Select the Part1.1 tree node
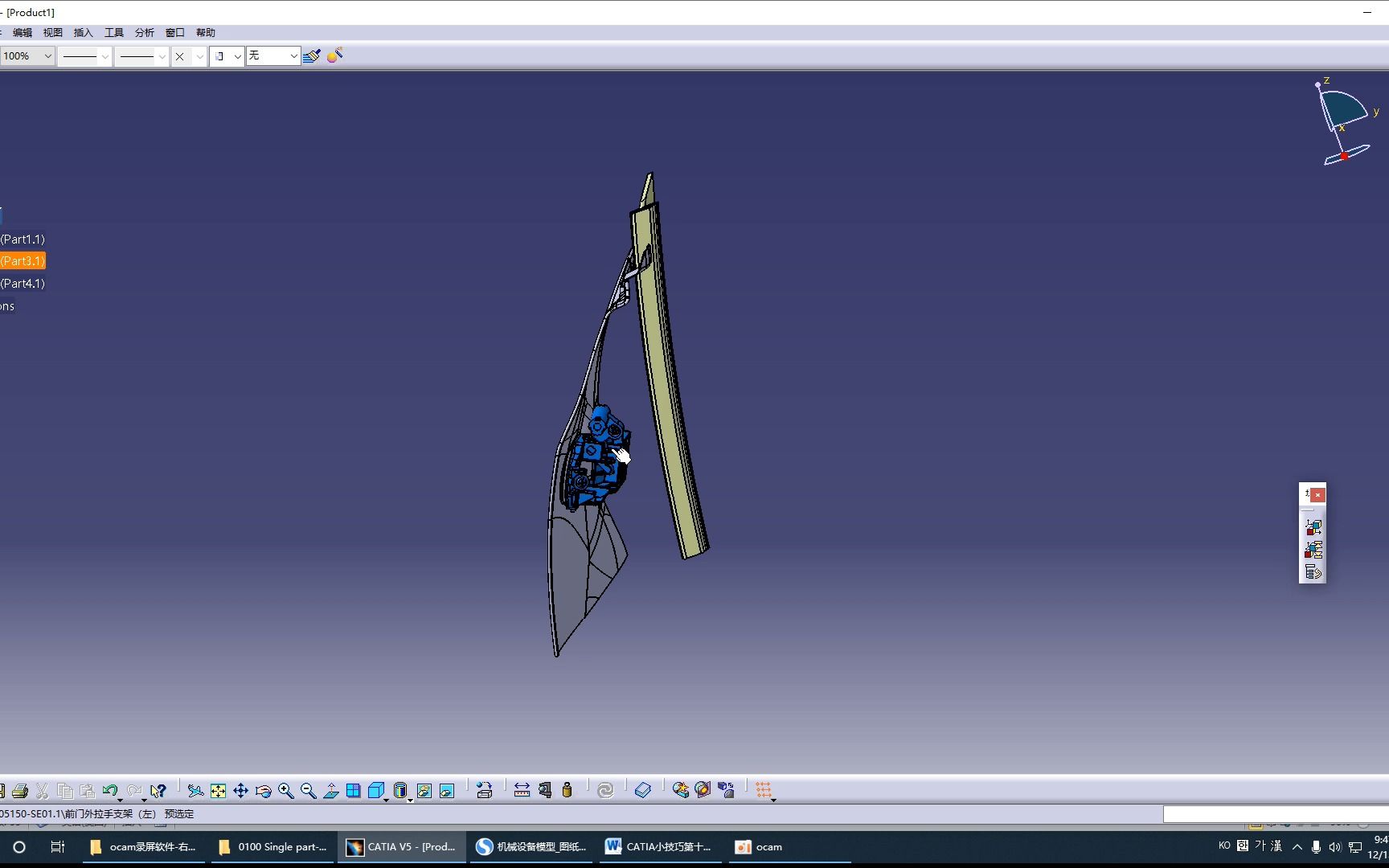The height and width of the screenshot is (868, 1389). point(23,240)
